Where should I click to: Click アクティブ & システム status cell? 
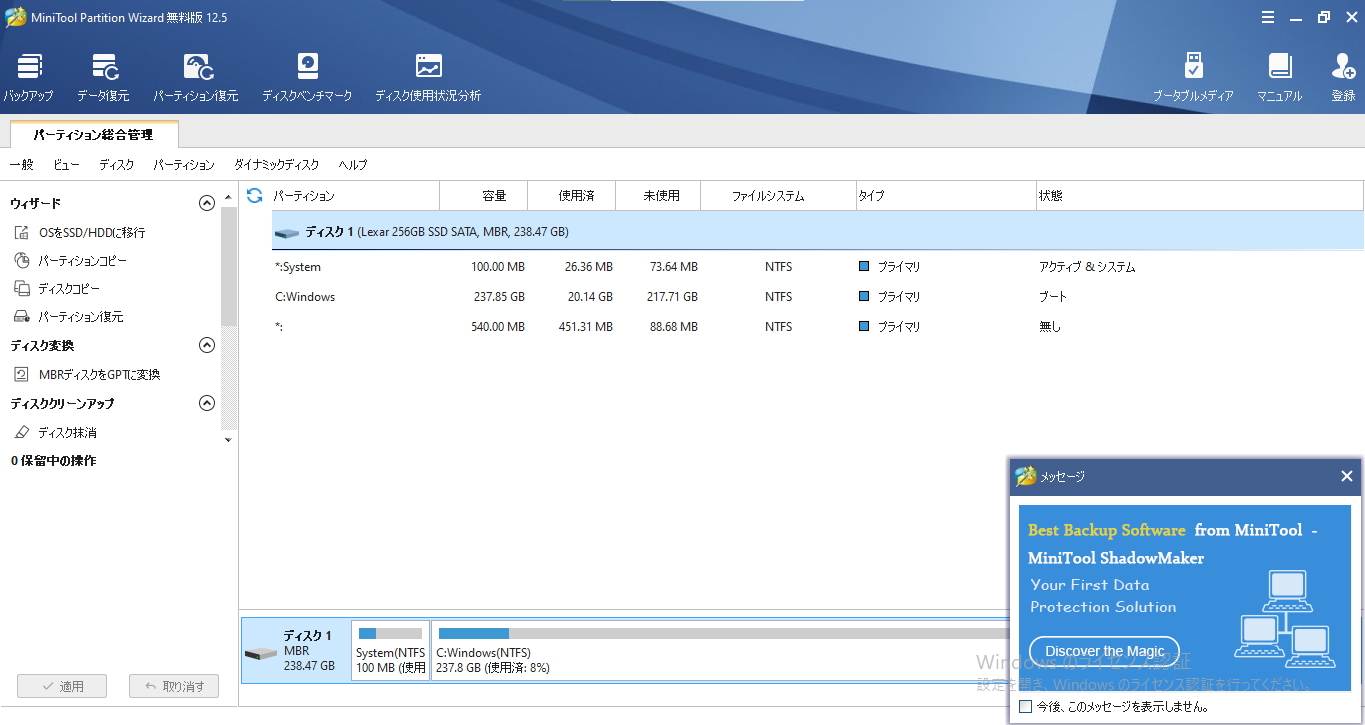1087,267
